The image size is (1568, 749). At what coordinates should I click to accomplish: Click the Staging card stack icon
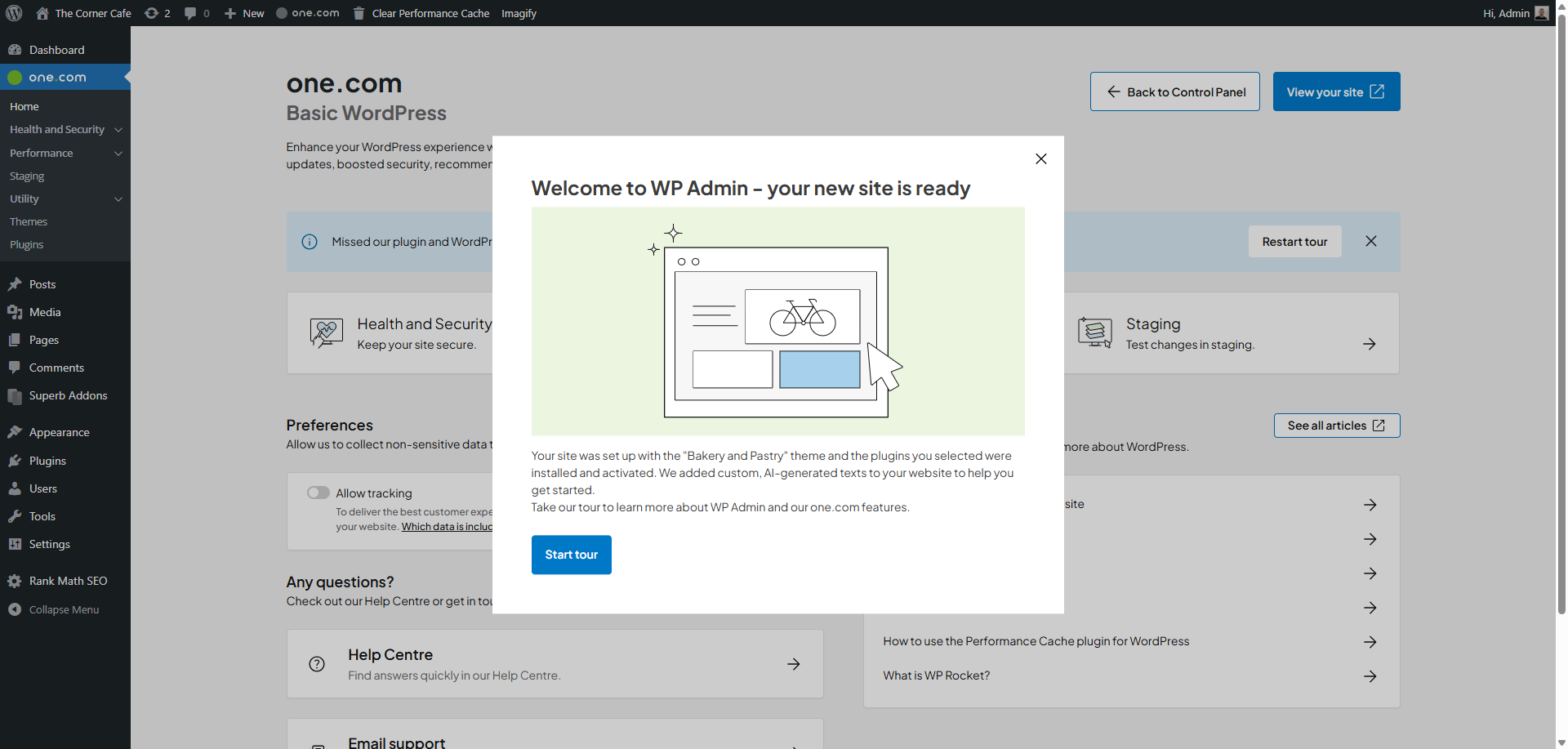point(1095,332)
